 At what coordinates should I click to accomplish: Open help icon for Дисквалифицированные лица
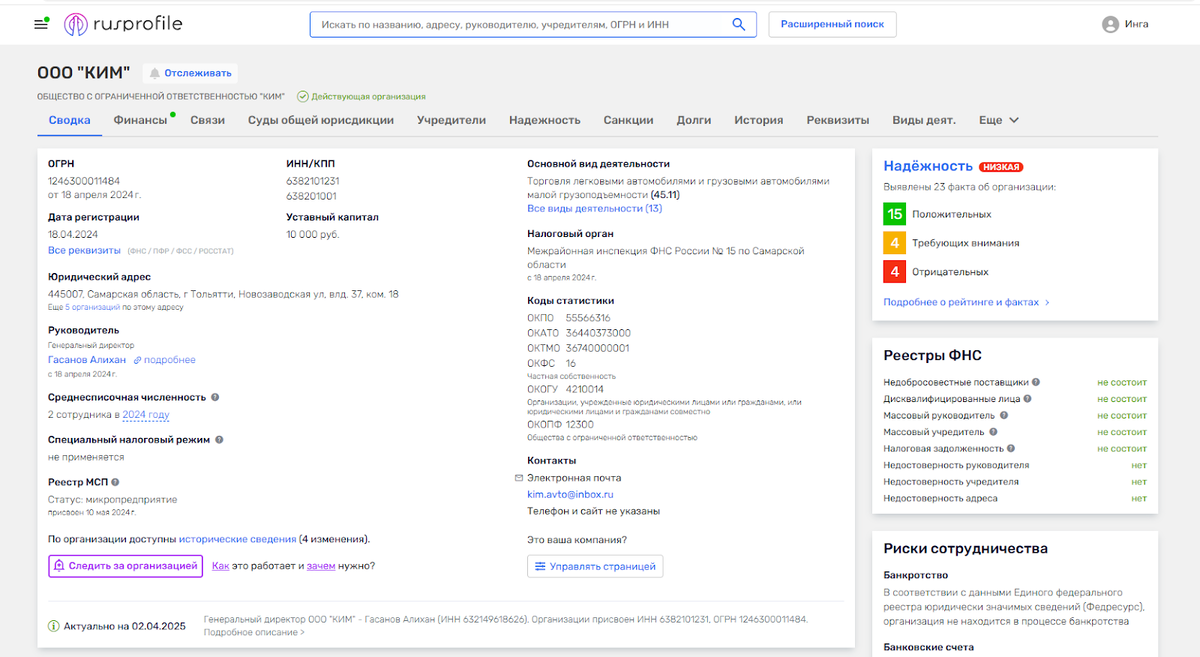(x=1027, y=398)
